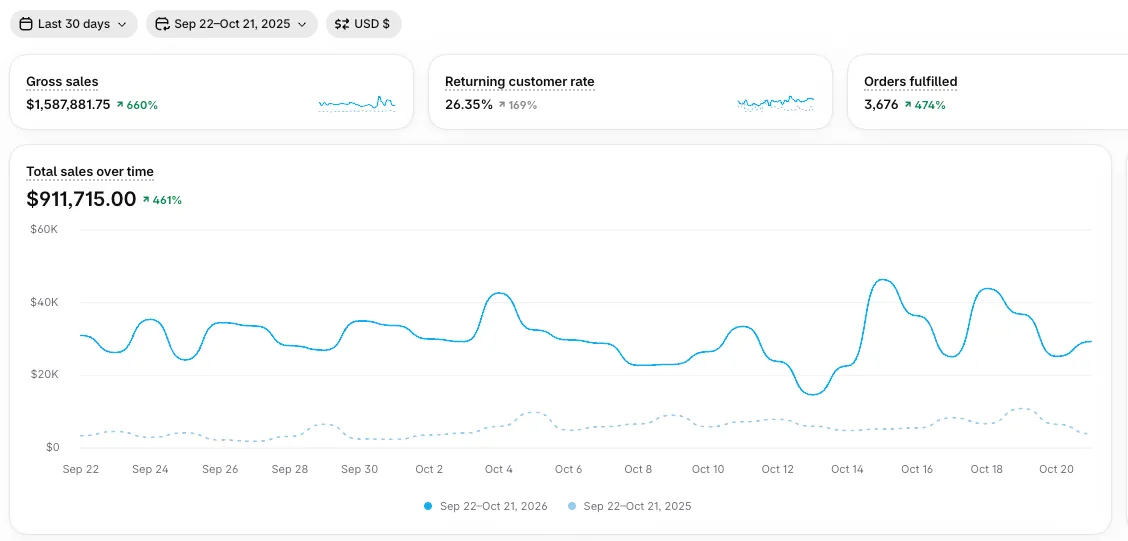Click the $911,715.00 total sales value
The width and height of the screenshot is (1128, 541).
(81, 199)
